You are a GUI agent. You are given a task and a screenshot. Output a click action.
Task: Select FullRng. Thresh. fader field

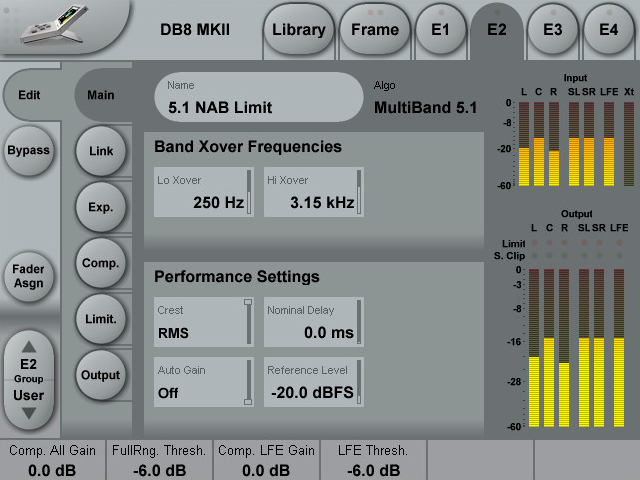point(159,460)
